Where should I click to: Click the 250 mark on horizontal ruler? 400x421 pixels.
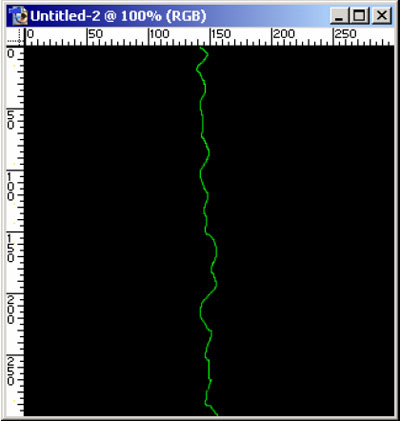(345, 34)
